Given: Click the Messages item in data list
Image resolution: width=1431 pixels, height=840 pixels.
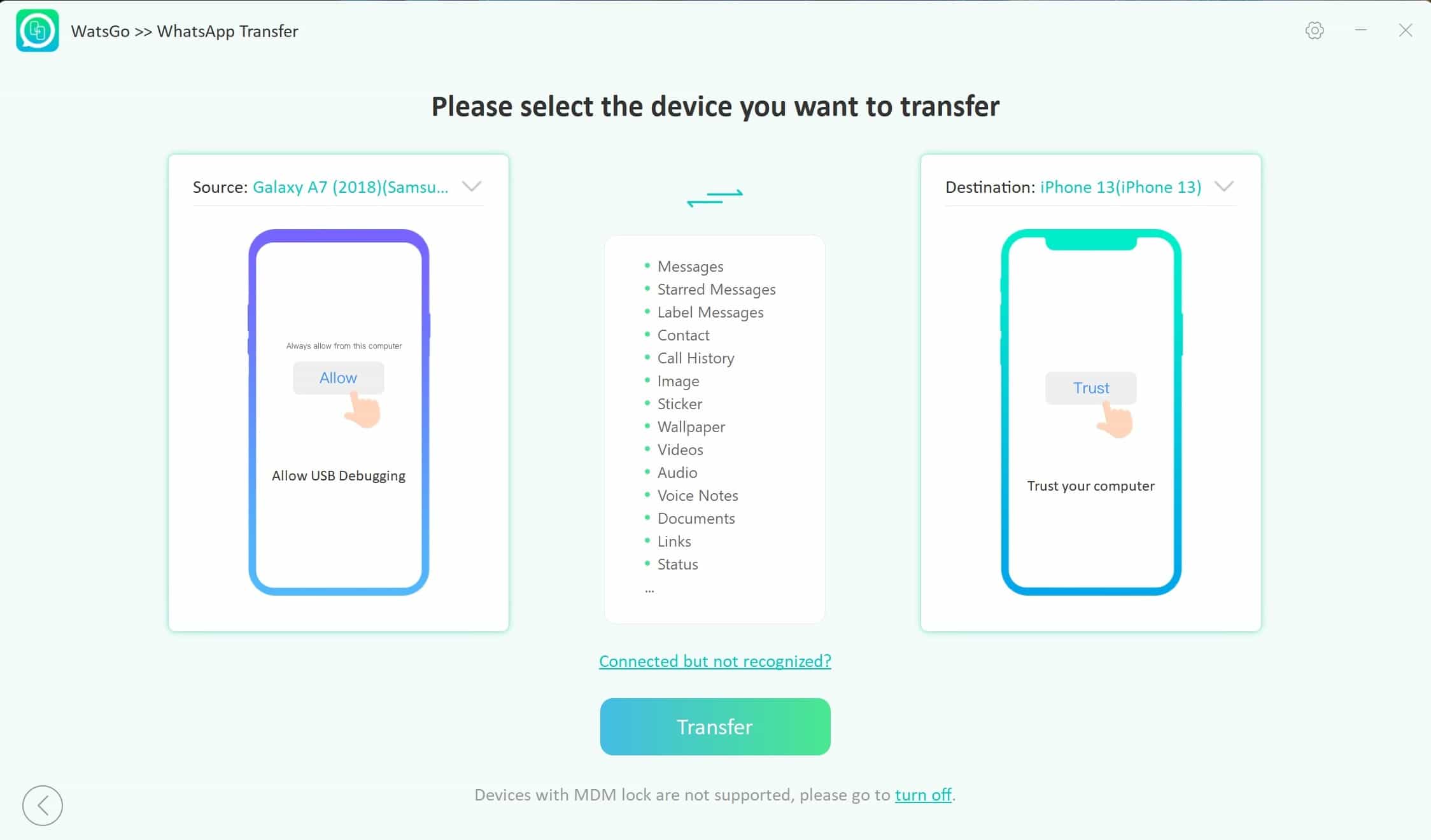Looking at the screenshot, I should (690, 267).
